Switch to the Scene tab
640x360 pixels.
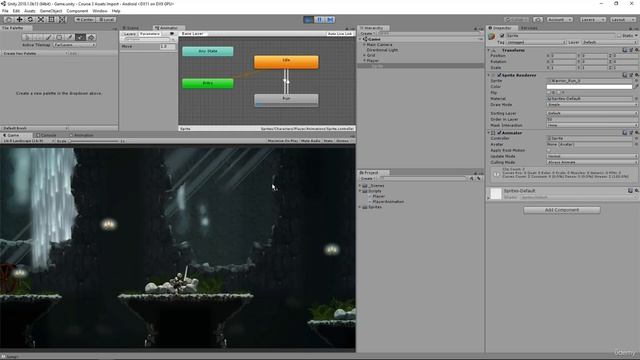[x=131, y=28]
